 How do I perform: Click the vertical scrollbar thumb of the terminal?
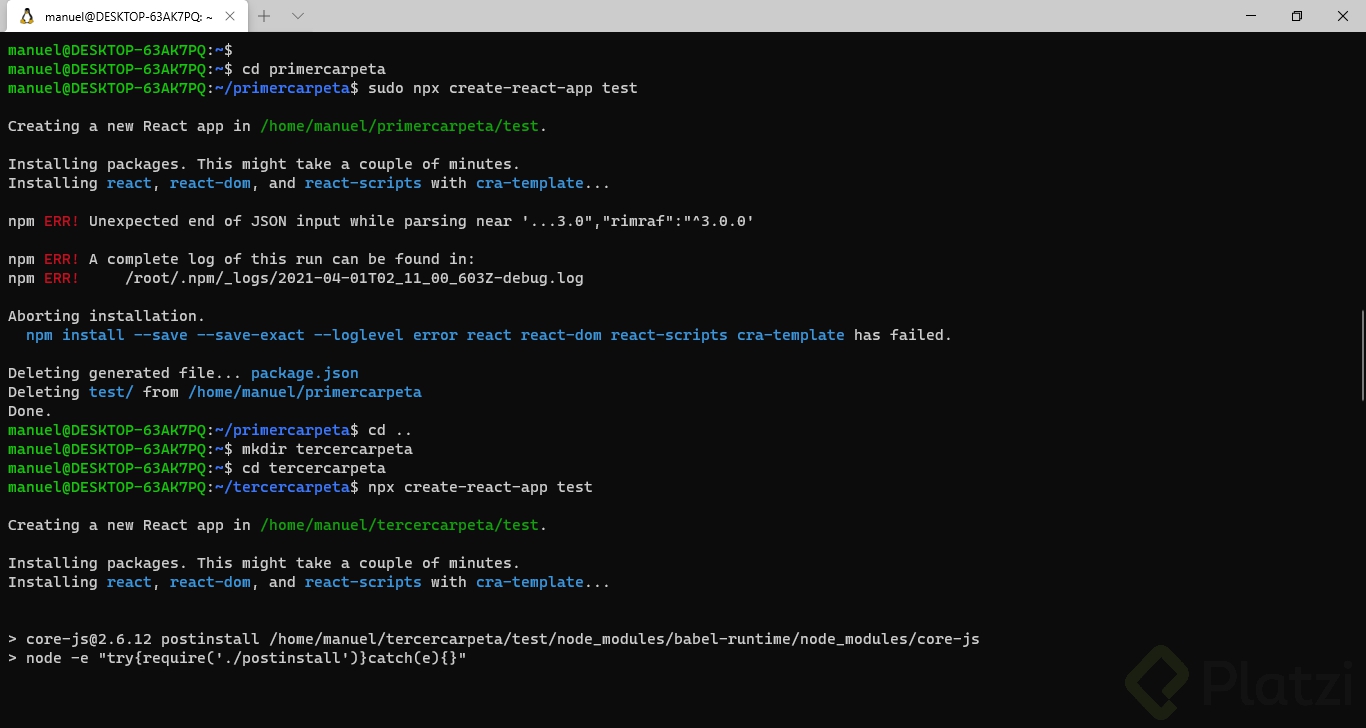pyautogui.click(x=1361, y=357)
